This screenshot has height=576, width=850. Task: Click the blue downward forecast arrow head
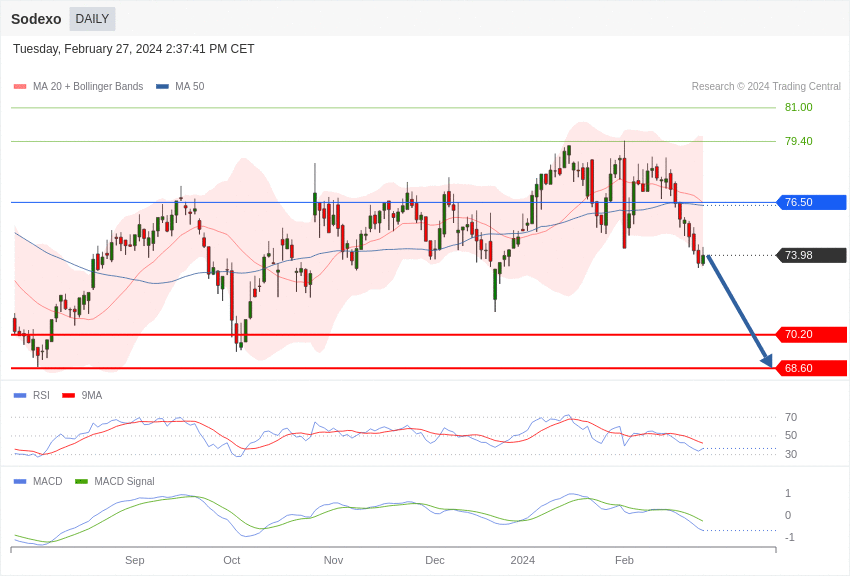(766, 360)
